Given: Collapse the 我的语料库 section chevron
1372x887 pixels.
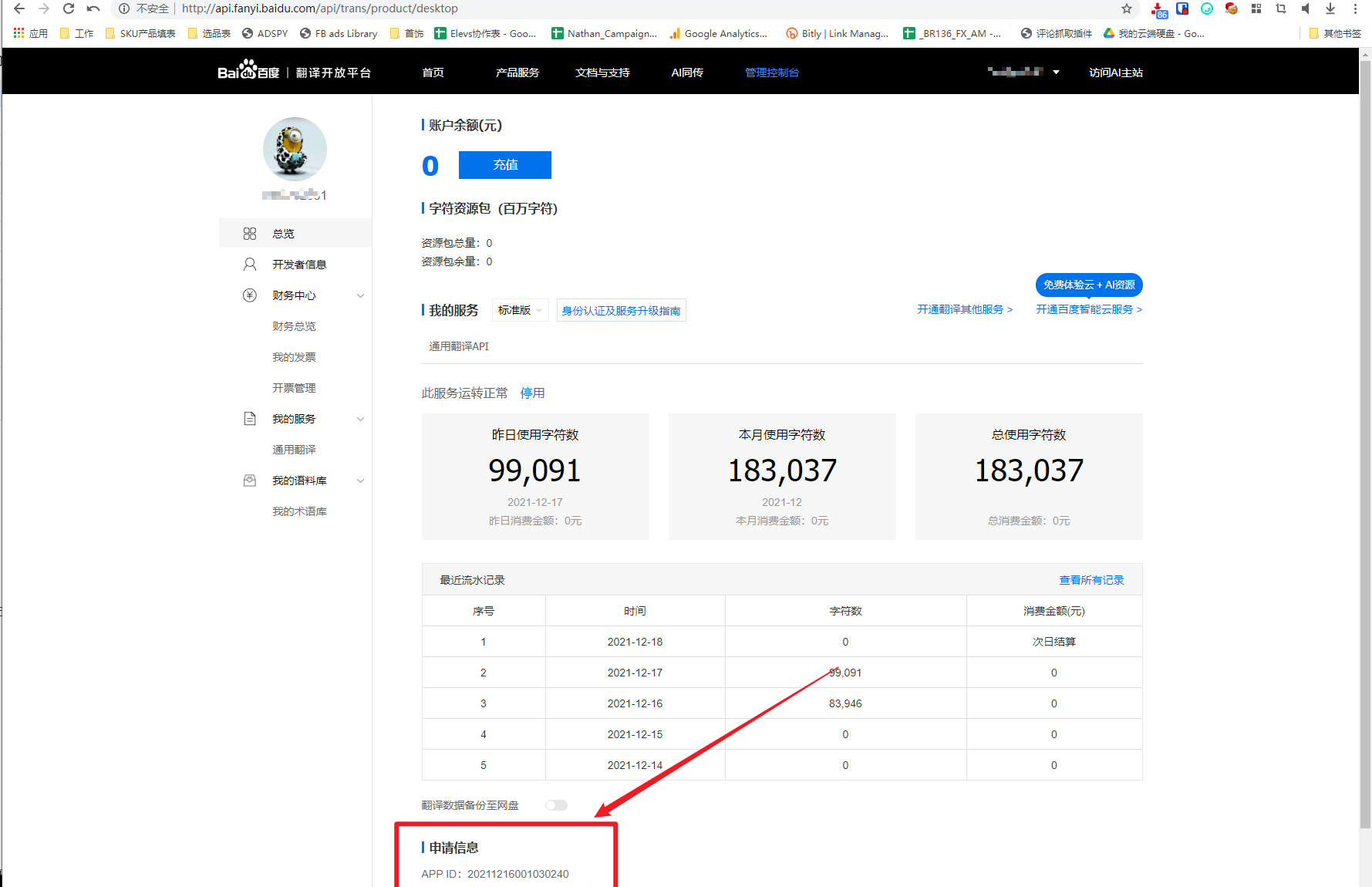Looking at the screenshot, I should [x=360, y=481].
